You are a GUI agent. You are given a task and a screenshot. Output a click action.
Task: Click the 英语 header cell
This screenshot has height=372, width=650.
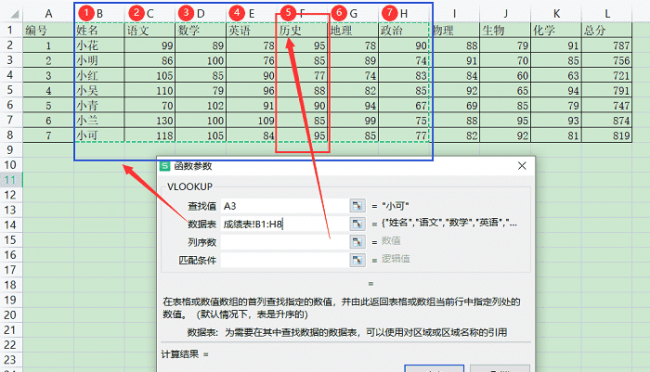tap(251, 30)
